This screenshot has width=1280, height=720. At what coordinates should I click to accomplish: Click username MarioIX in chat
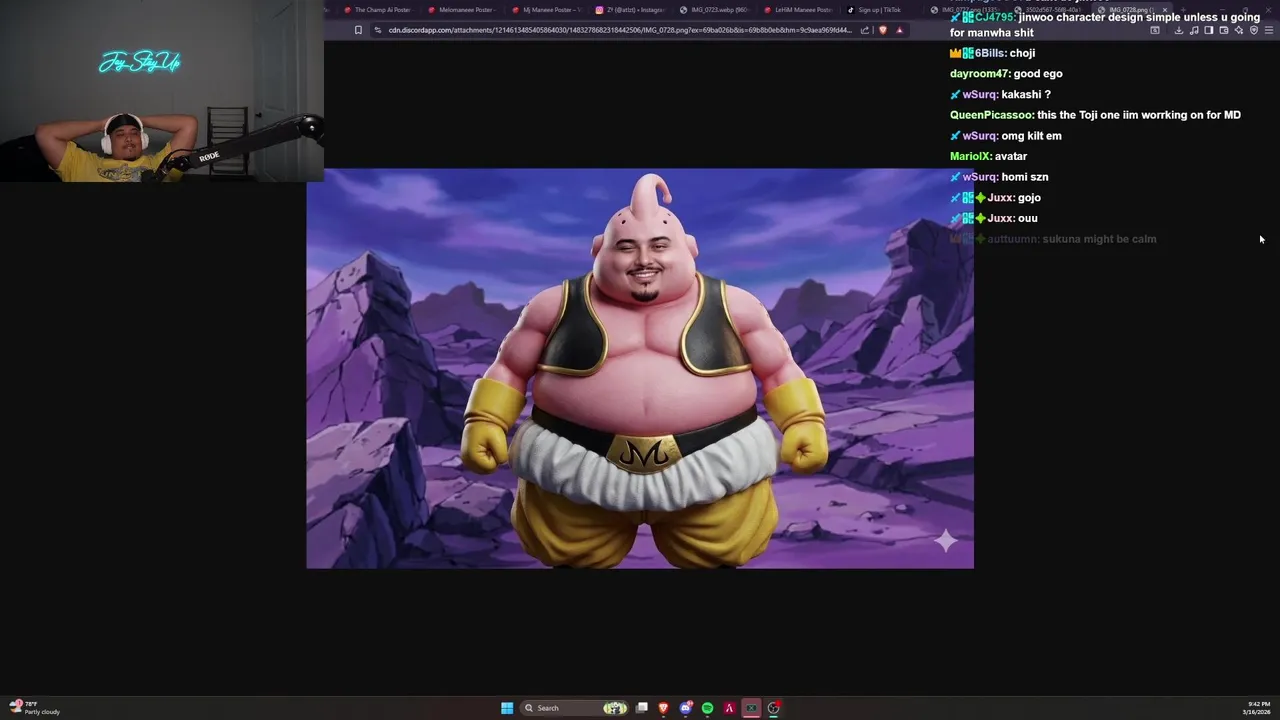click(x=969, y=156)
